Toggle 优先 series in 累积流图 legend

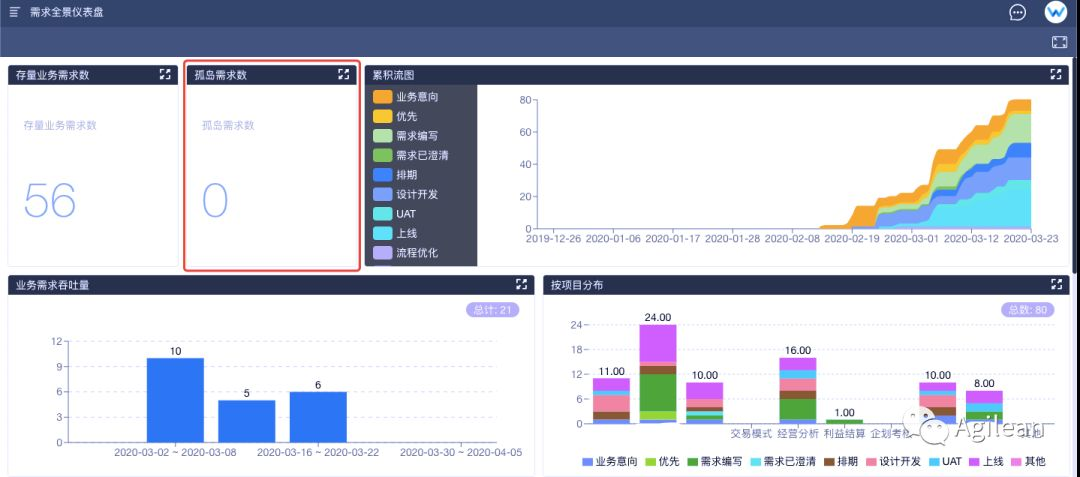coord(395,116)
